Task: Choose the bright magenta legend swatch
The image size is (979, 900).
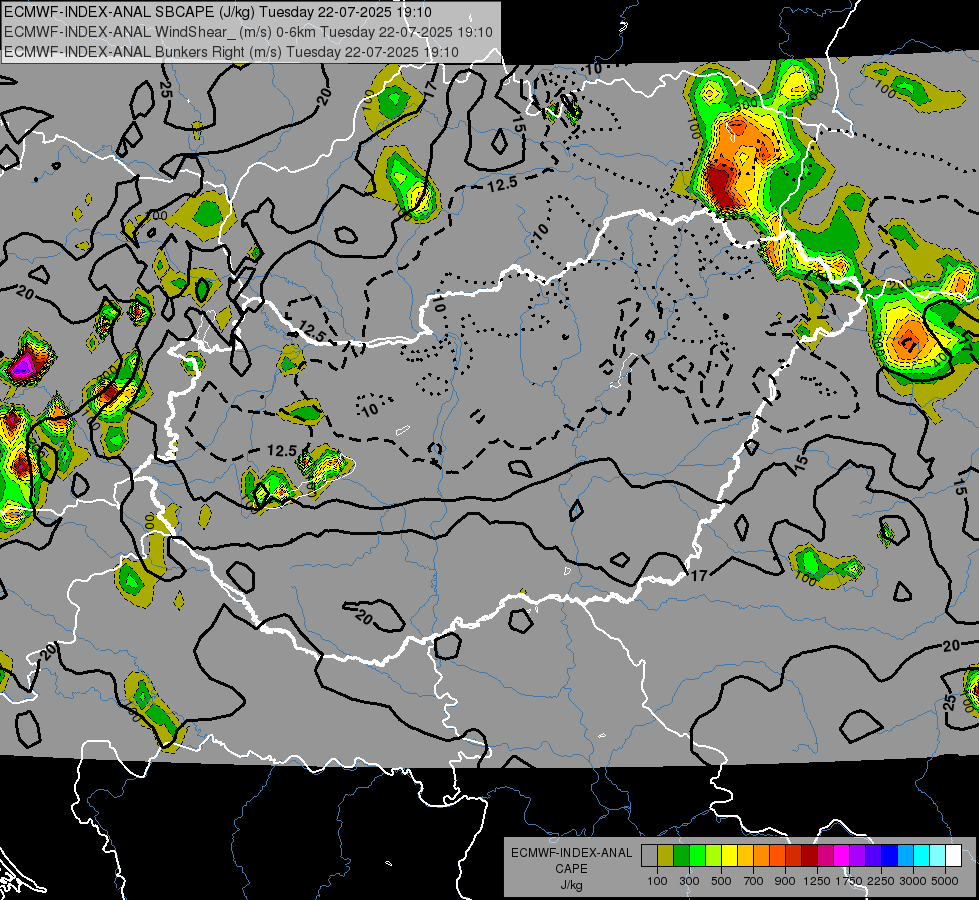Action: pyautogui.click(x=842, y=855)
